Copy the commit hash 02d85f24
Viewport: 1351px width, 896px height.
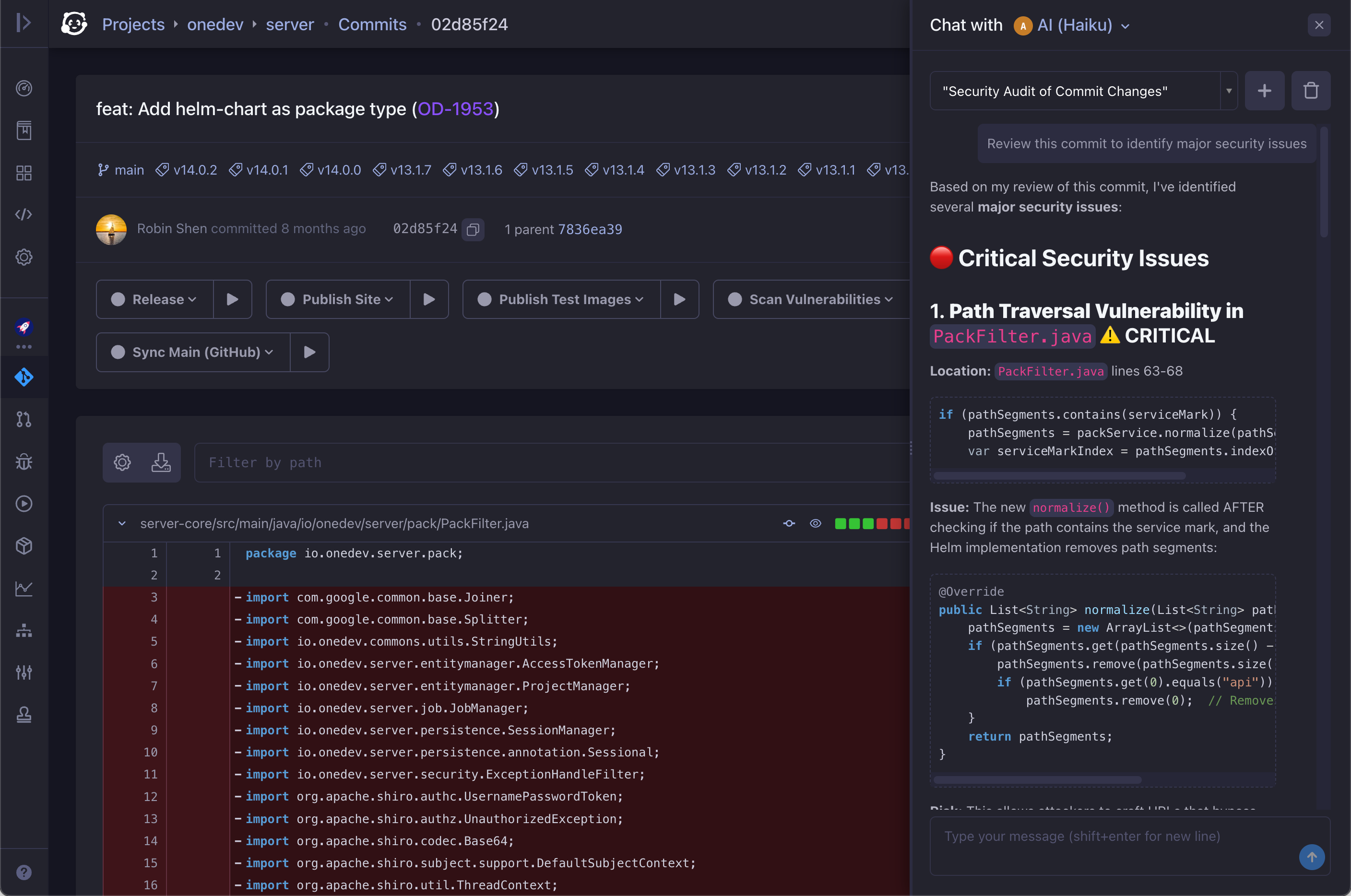(x=473, y=230)
